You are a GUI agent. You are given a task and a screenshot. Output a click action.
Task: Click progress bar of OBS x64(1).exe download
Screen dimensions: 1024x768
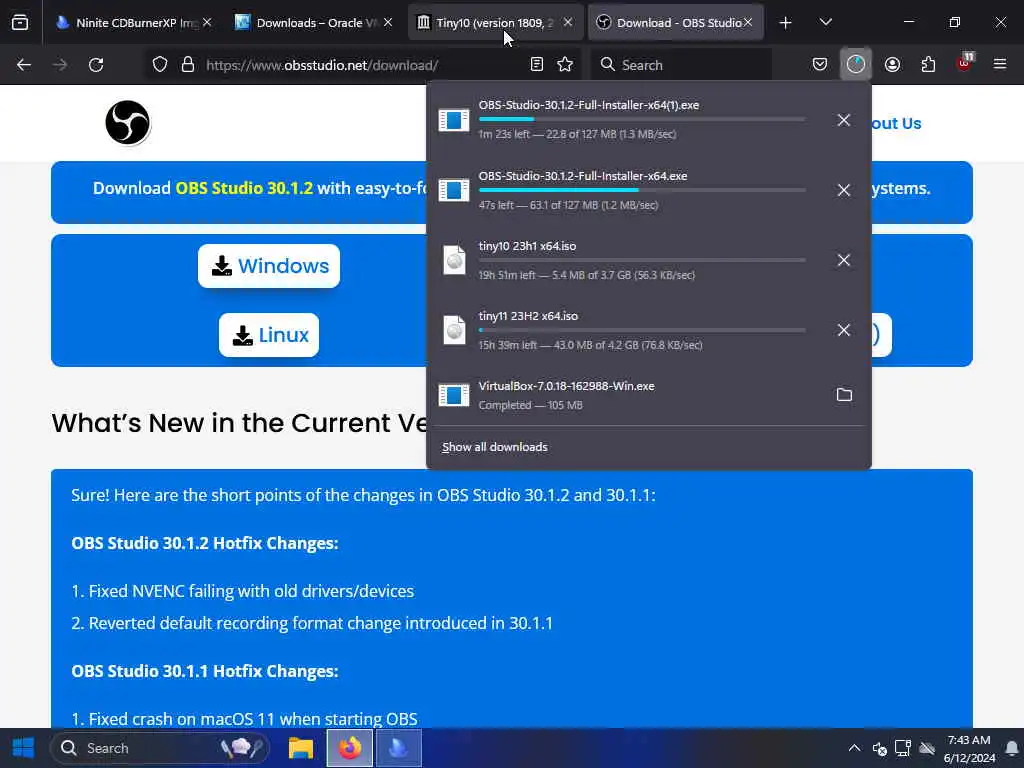(642, 120)
